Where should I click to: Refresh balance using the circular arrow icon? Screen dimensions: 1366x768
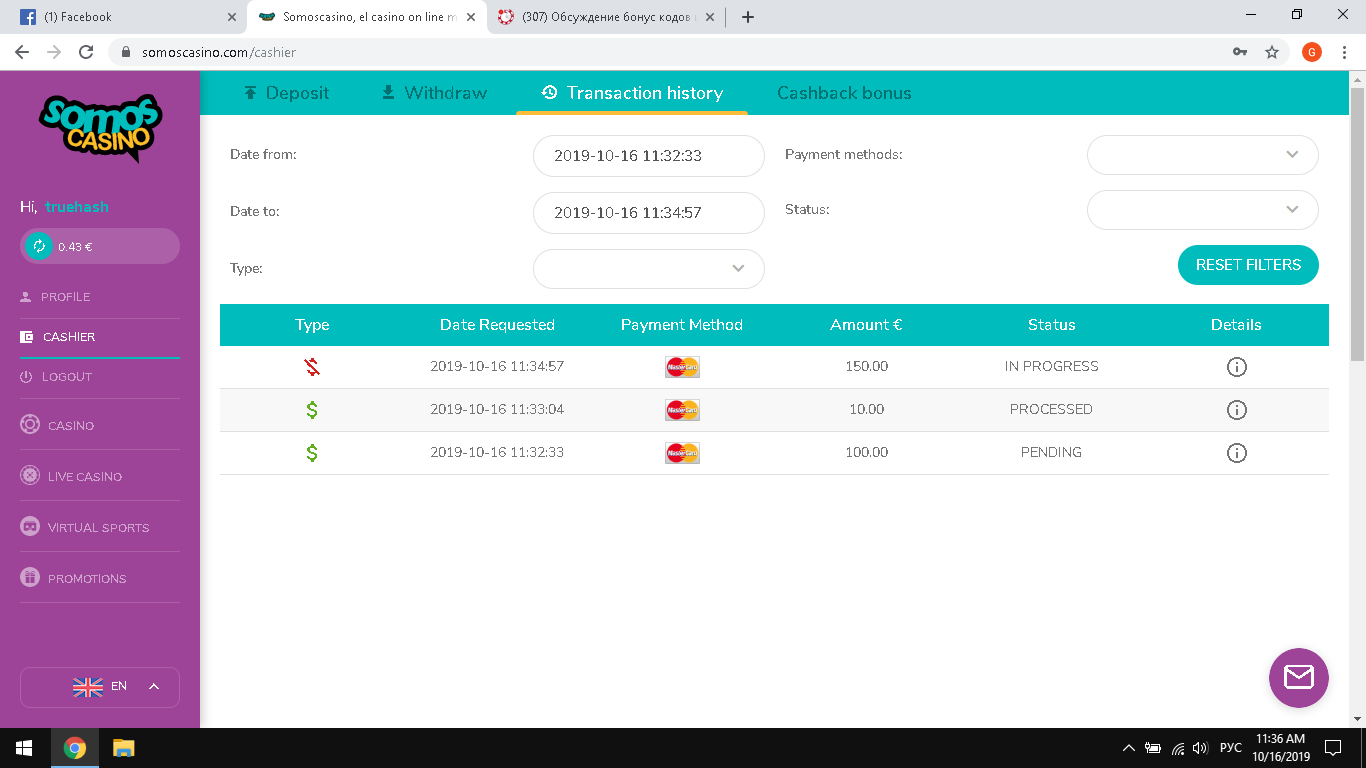[x=39, y=246]
